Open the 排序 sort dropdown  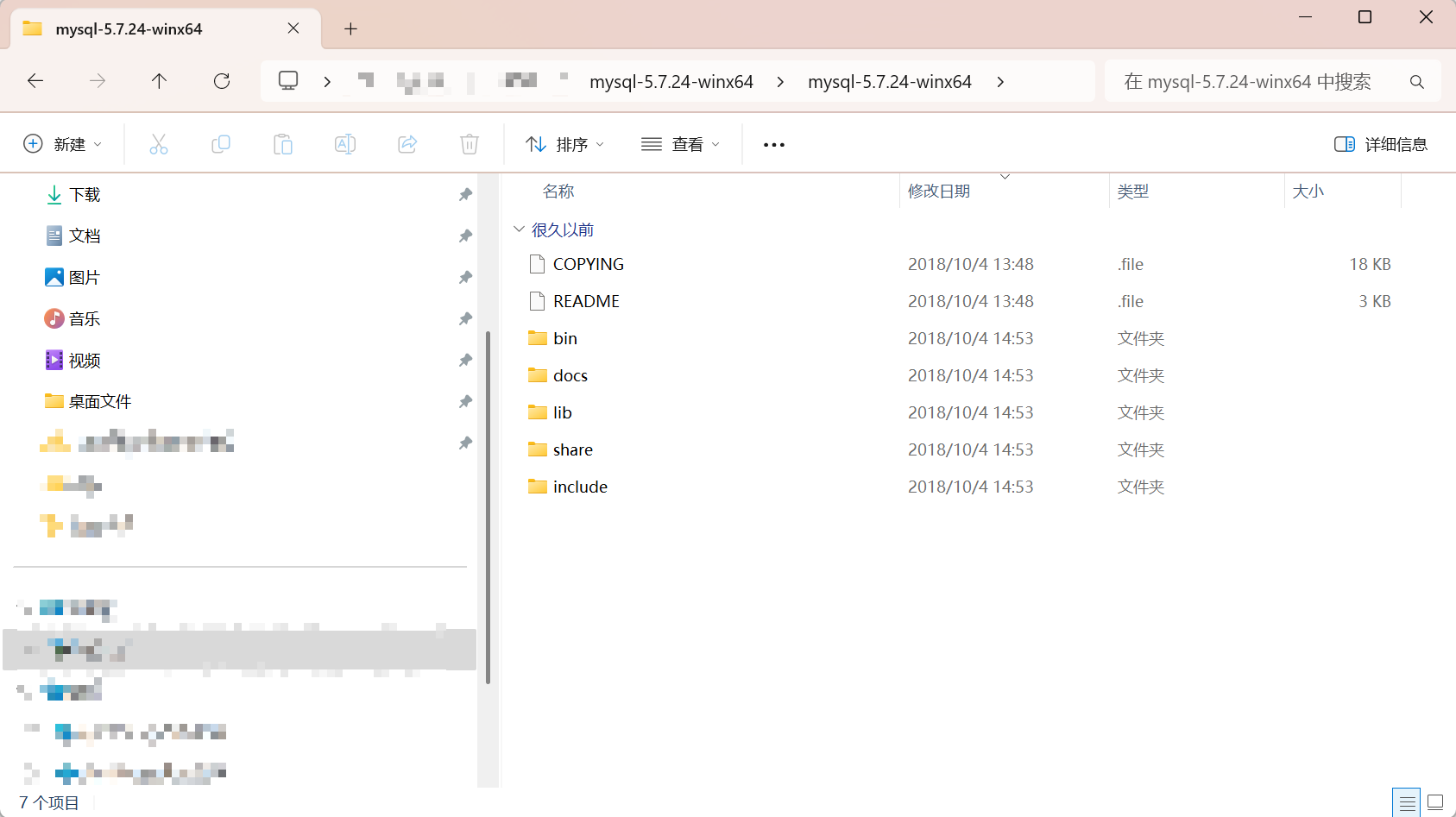coord(564,144)
